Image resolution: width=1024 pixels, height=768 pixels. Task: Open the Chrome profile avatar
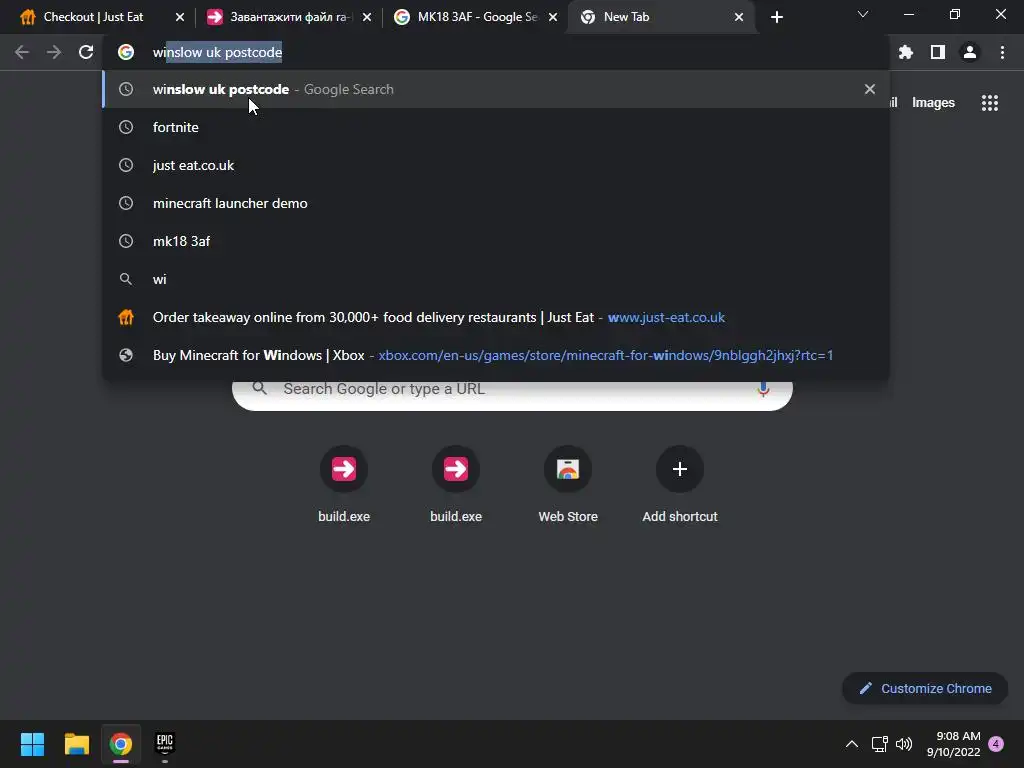(970, 52)
